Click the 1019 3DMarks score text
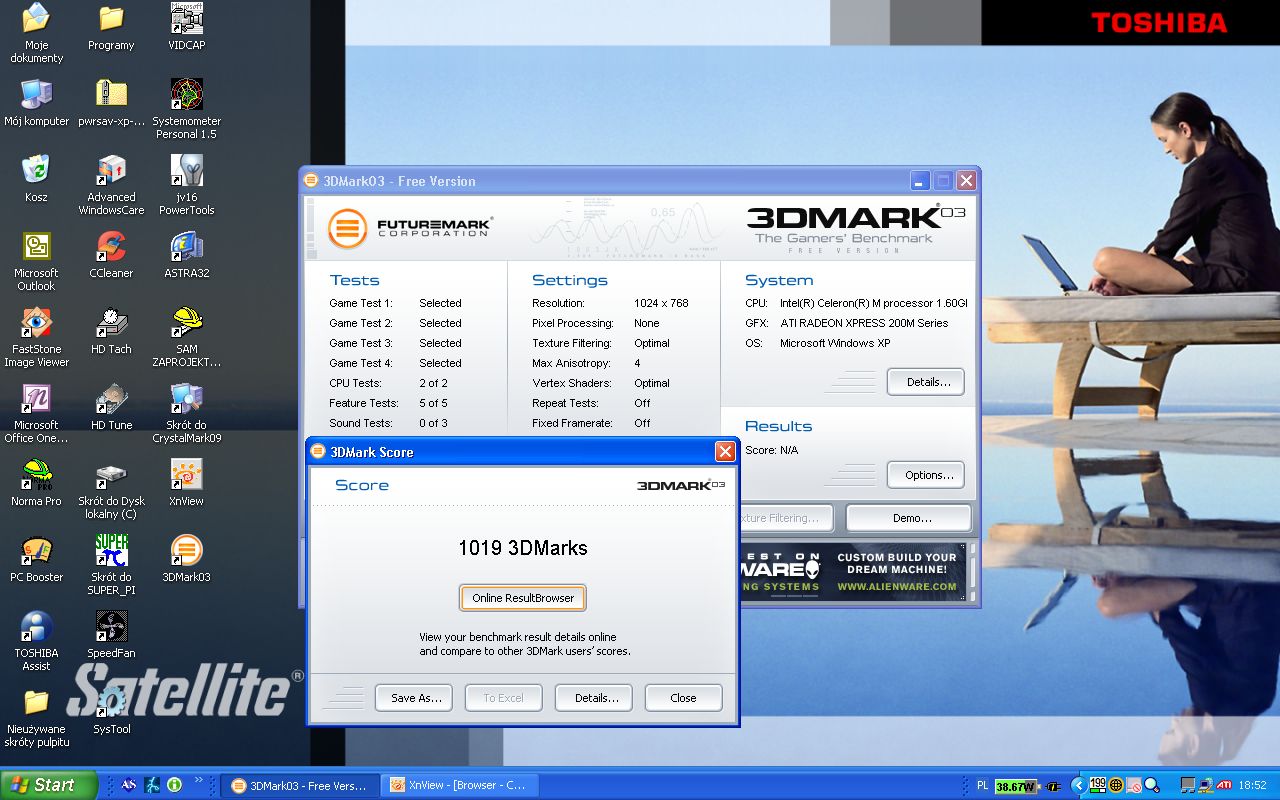The image size is (1280, 800). click(523, 548)
